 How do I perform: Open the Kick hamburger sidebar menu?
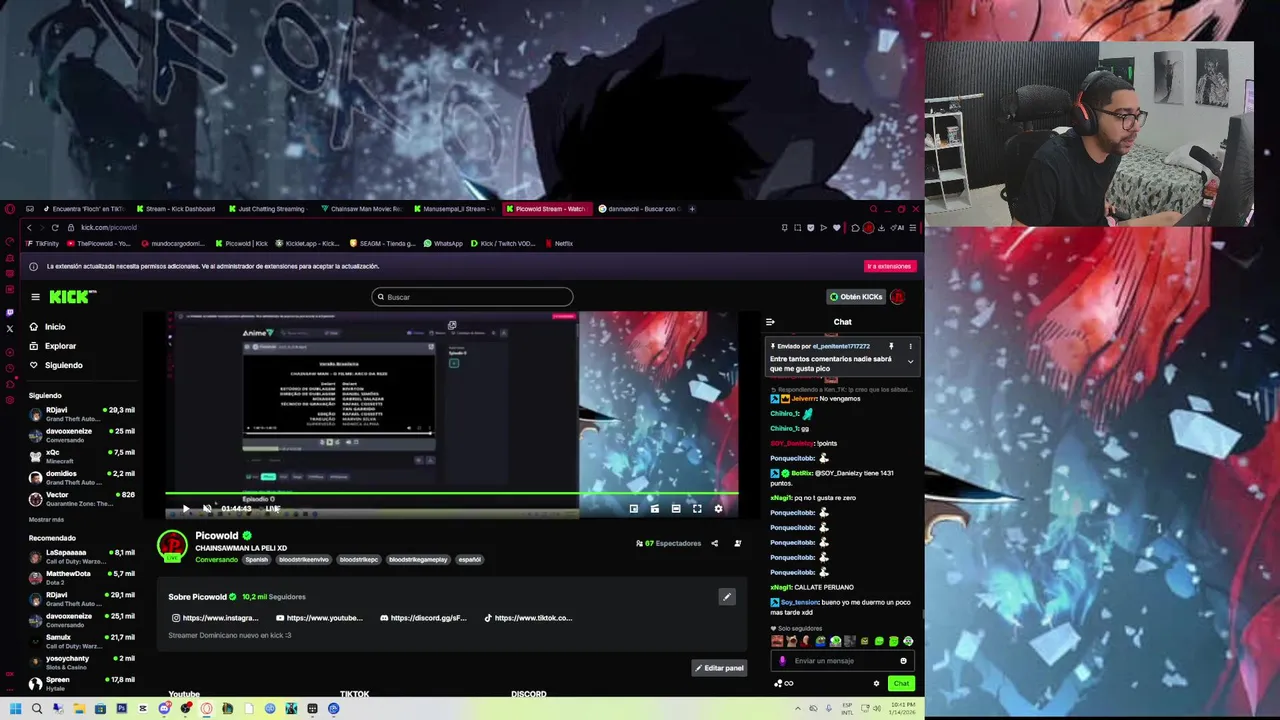point(35,297)
